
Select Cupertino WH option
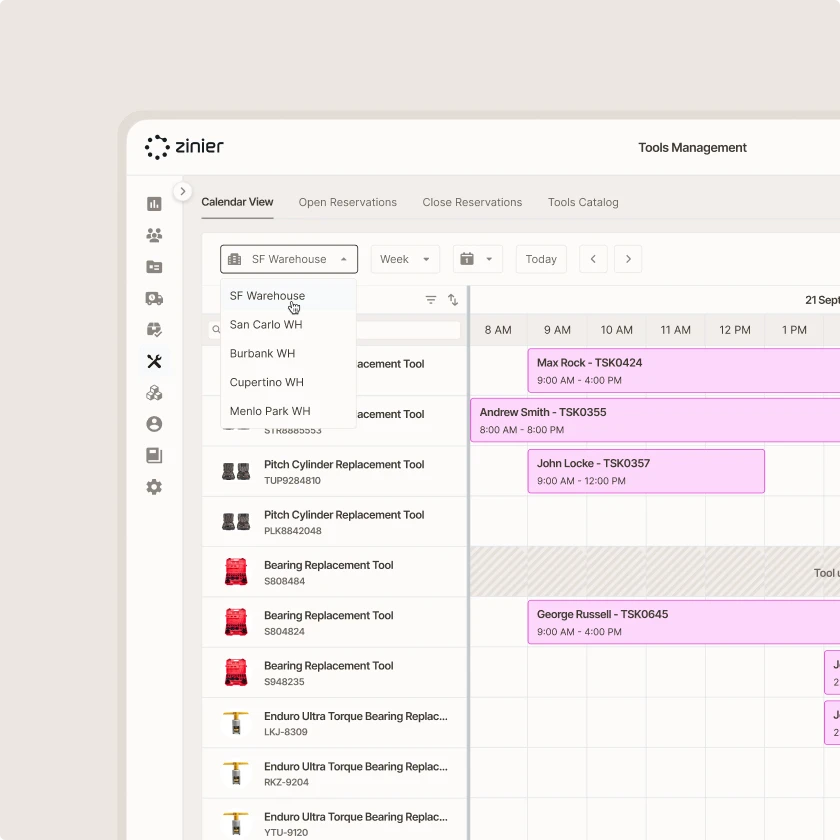point(289,382)
